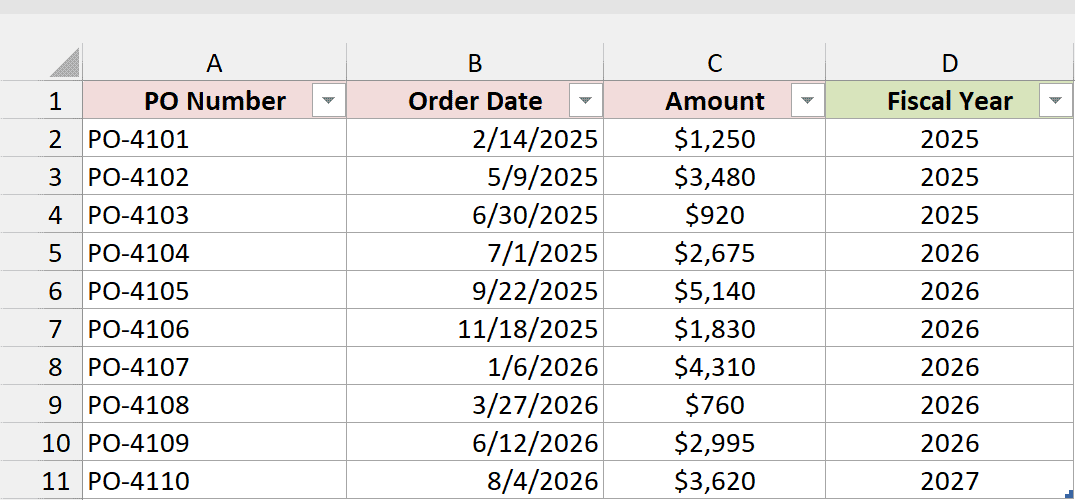Select the date cell 8/4/2026

point(475,481)
